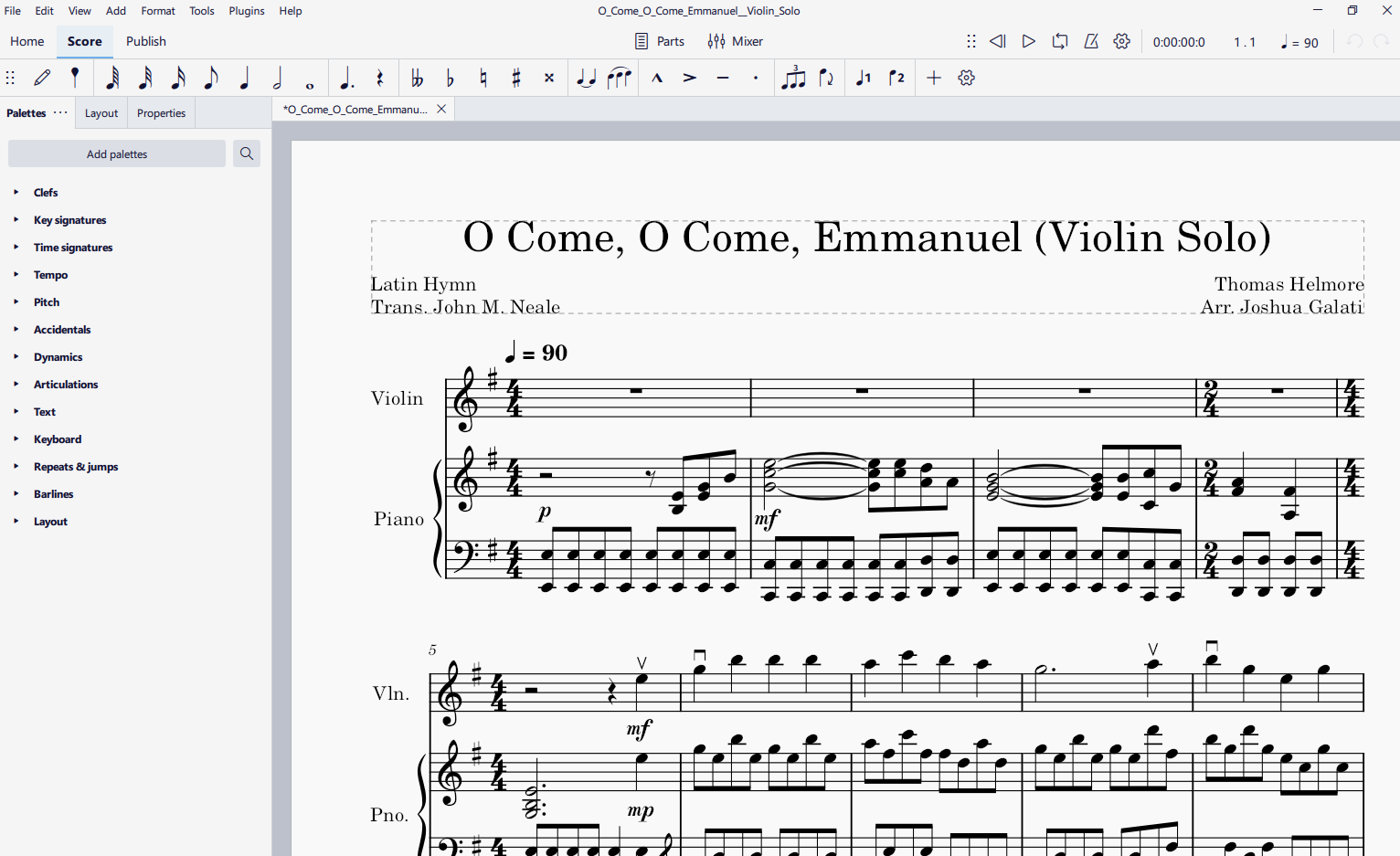The height and width of the screenshot is (856, 1400).
Task: Toggle flat accidental
Action: pyautogui.click(x=450, y=78)
